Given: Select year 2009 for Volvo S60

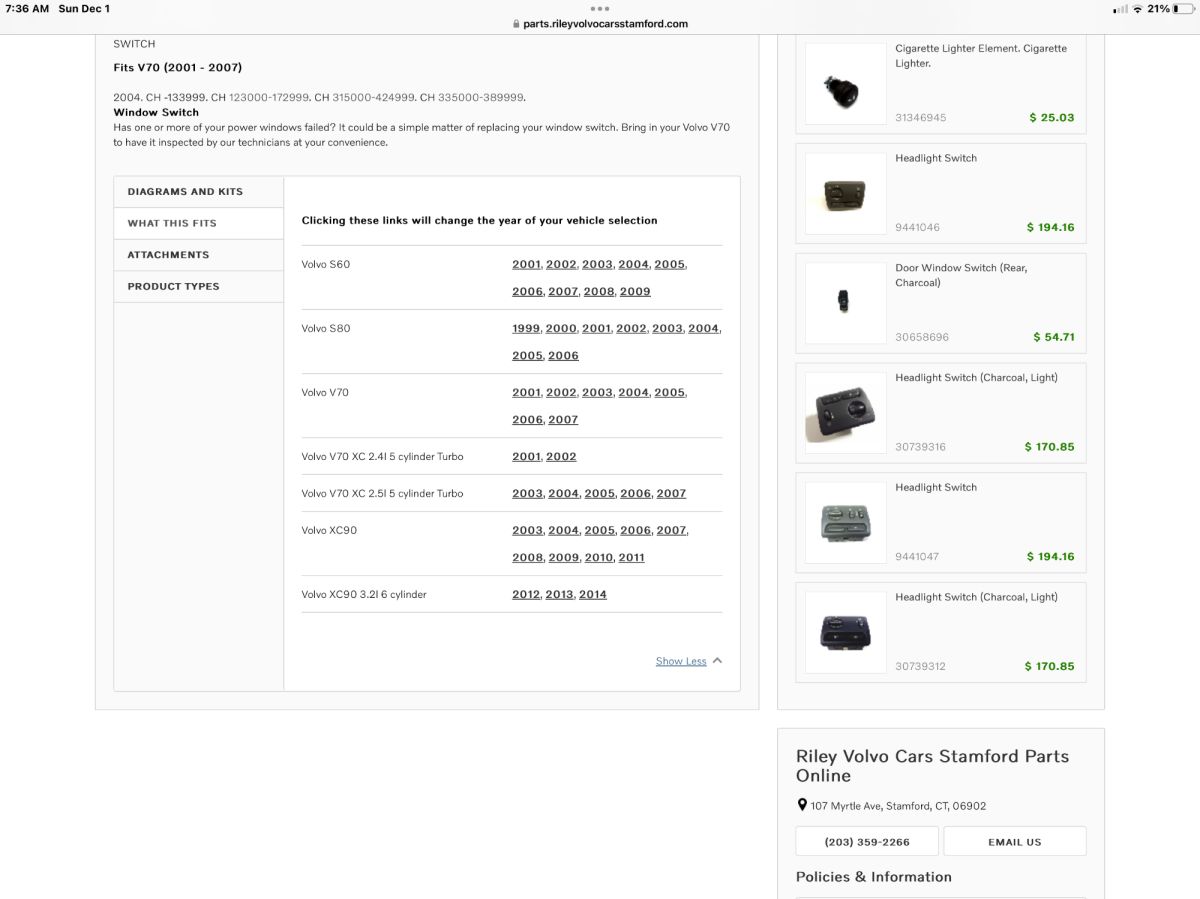Looking at the screenshot, I should click(x=634, y=292).
